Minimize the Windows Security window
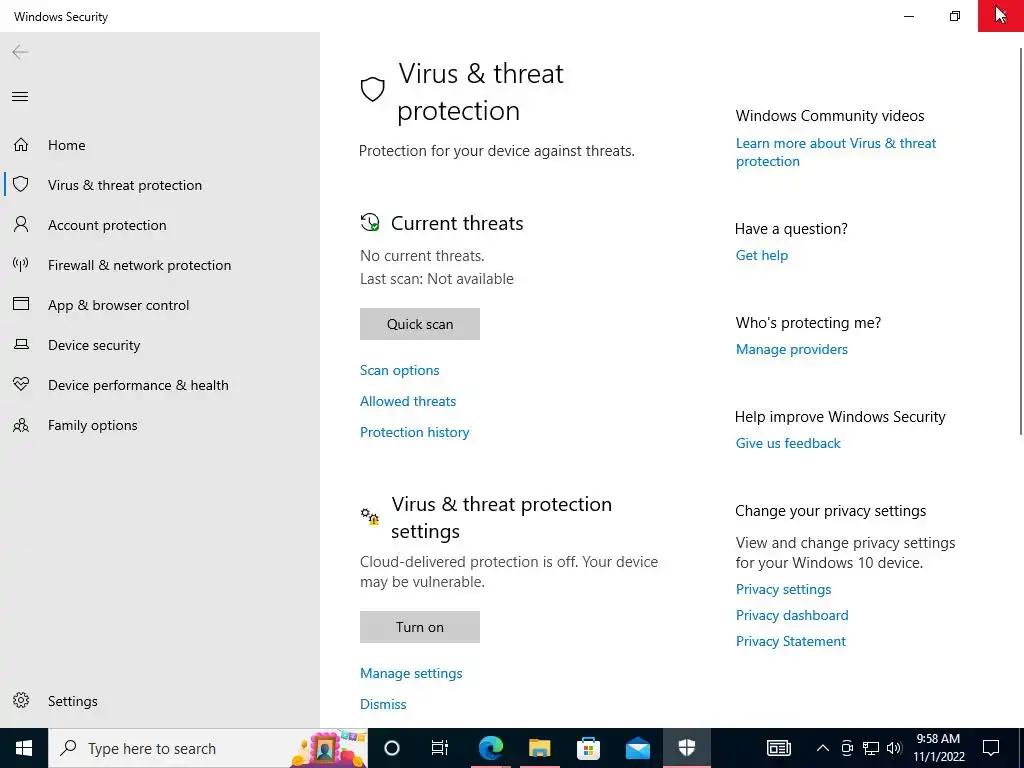 pos(909,16)
